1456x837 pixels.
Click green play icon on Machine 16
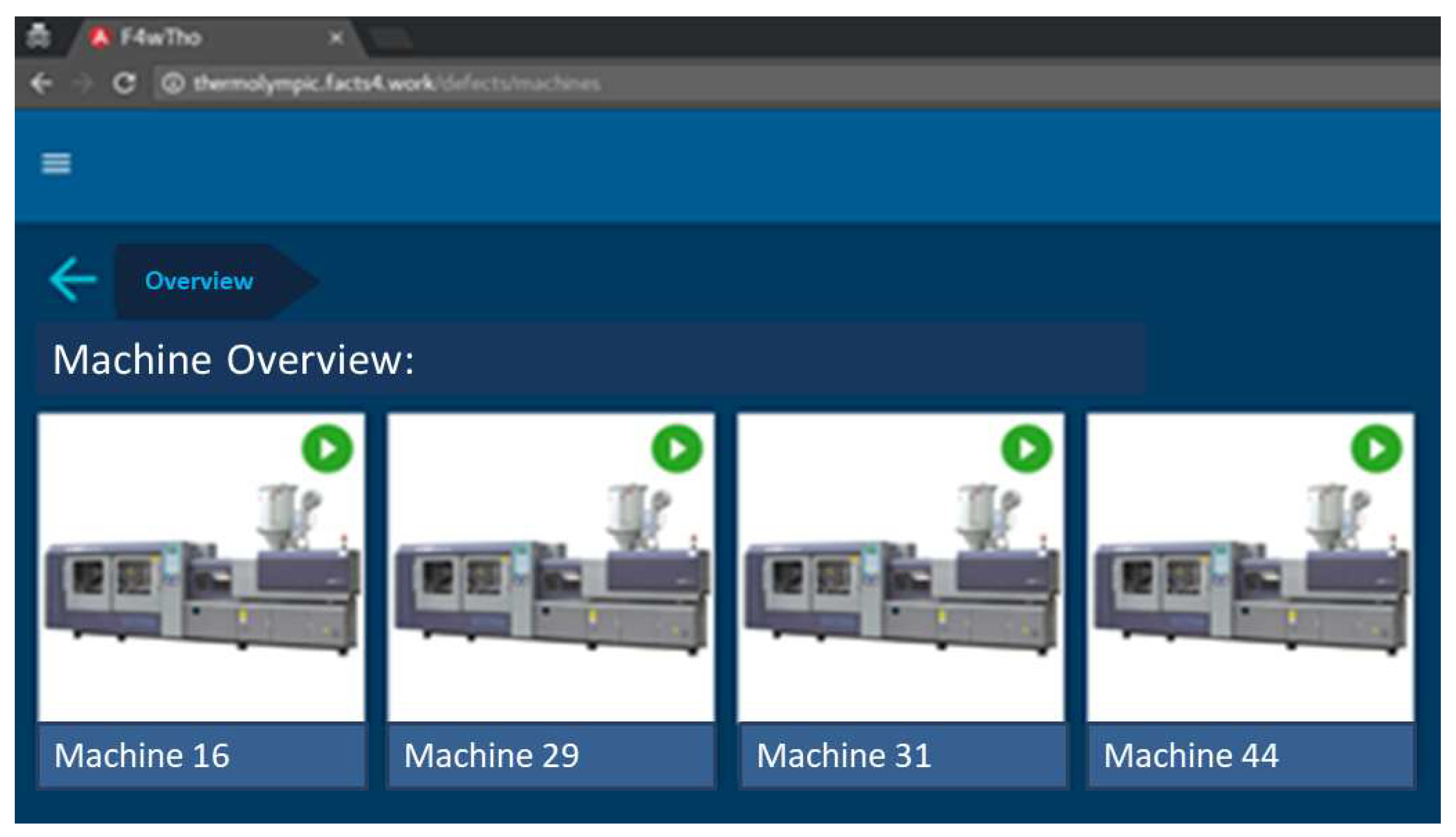pyautogui.click(x=327, y=449)
